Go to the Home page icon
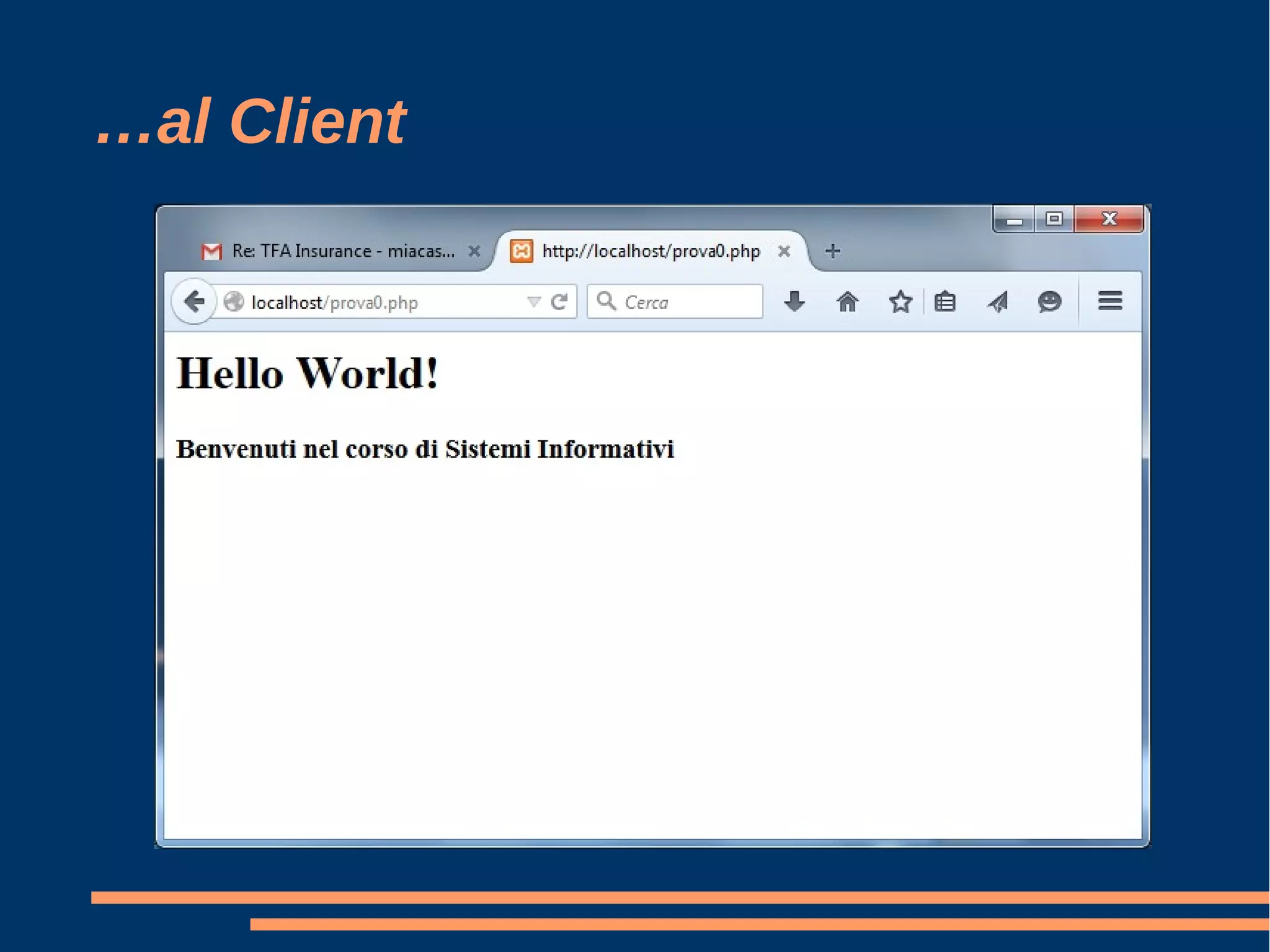This screenshot has width=1270, height=952. coord(847,301)
